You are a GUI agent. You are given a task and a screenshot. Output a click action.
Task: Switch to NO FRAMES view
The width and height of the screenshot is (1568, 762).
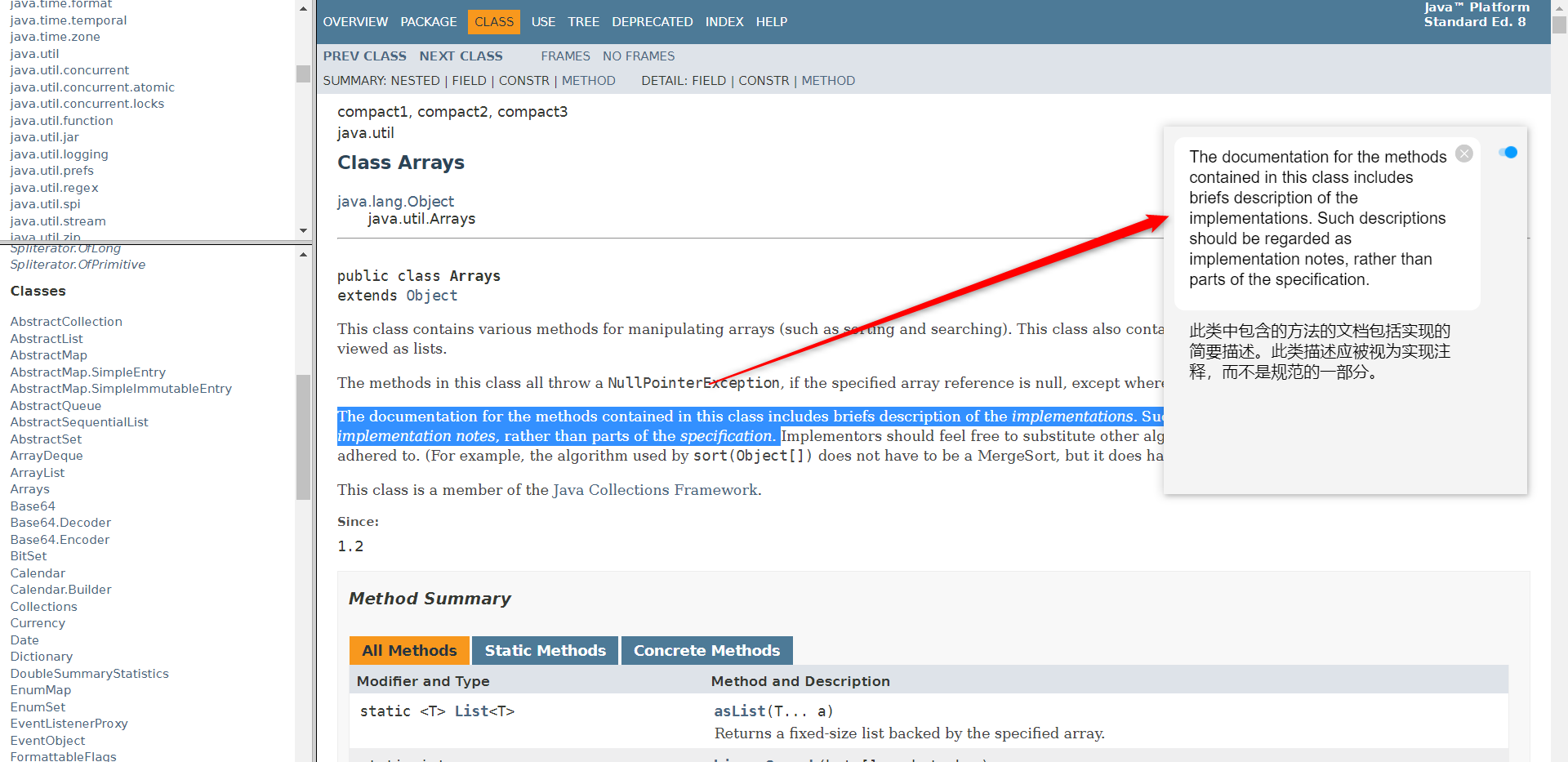[639, 56]
